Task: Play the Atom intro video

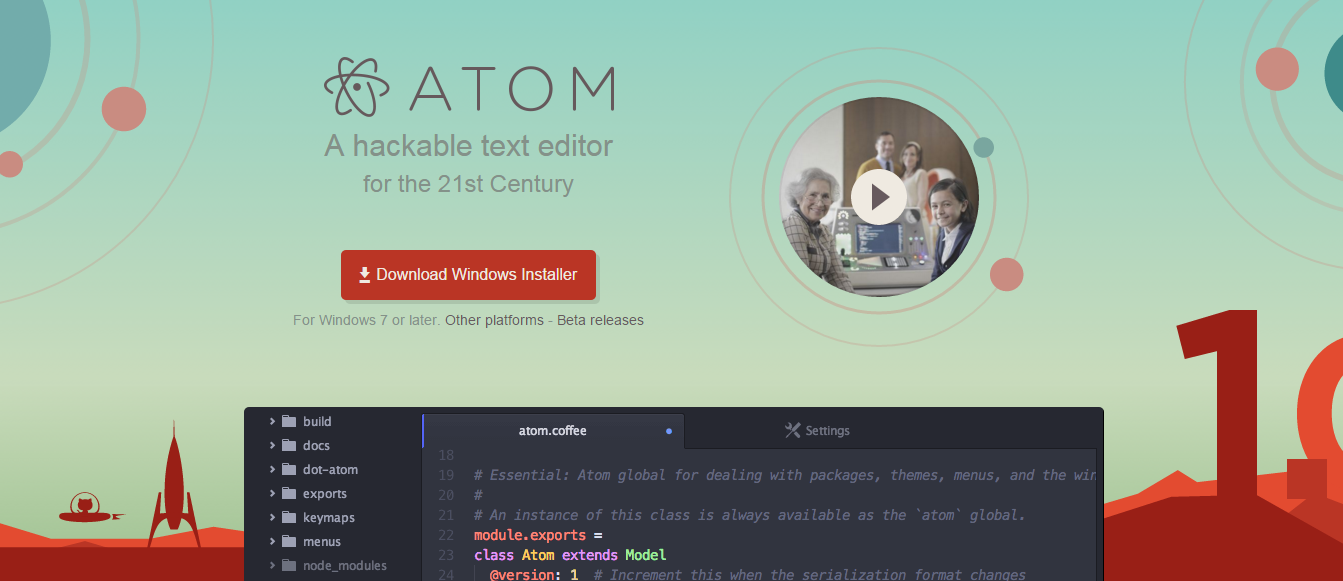Action: tap(879, 196)
